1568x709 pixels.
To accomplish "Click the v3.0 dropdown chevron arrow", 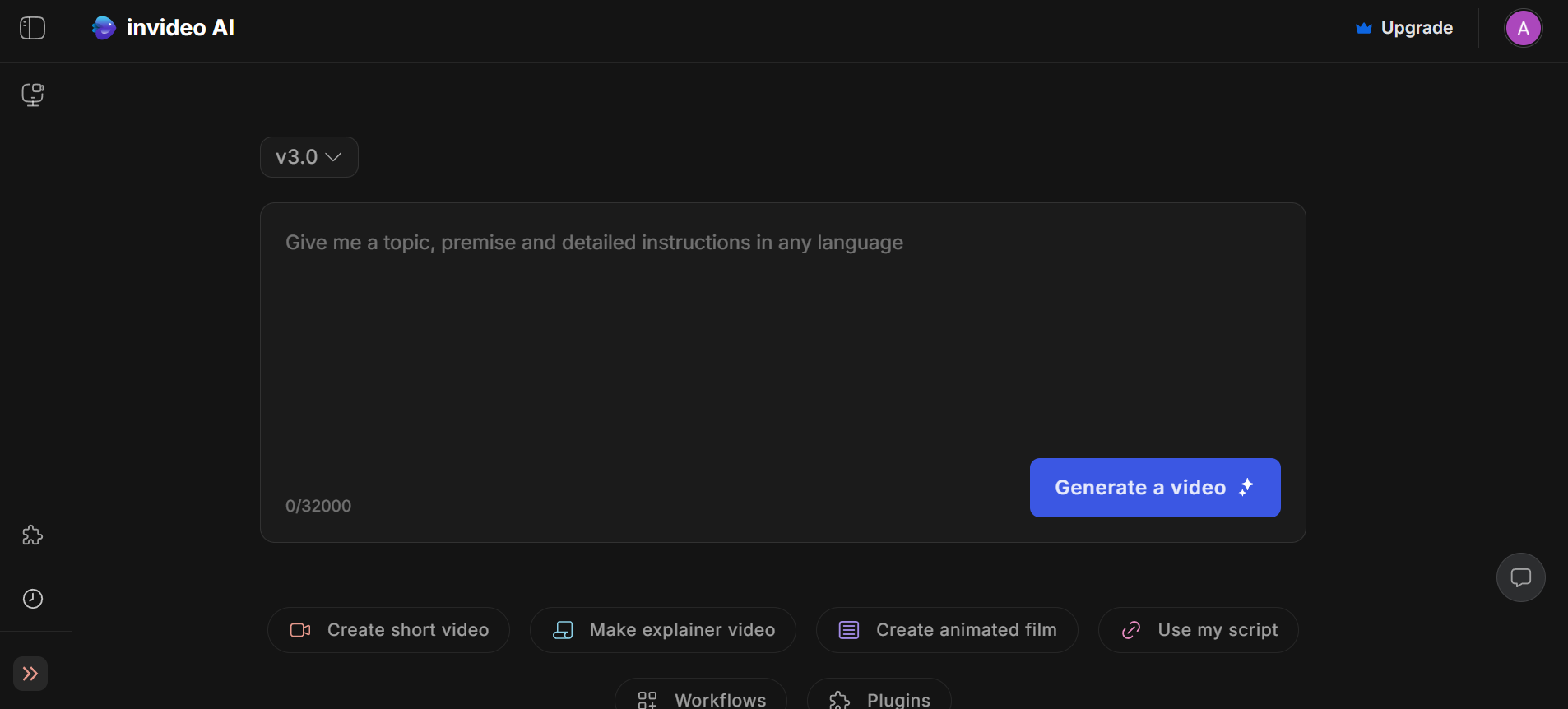I will point(333,157).
